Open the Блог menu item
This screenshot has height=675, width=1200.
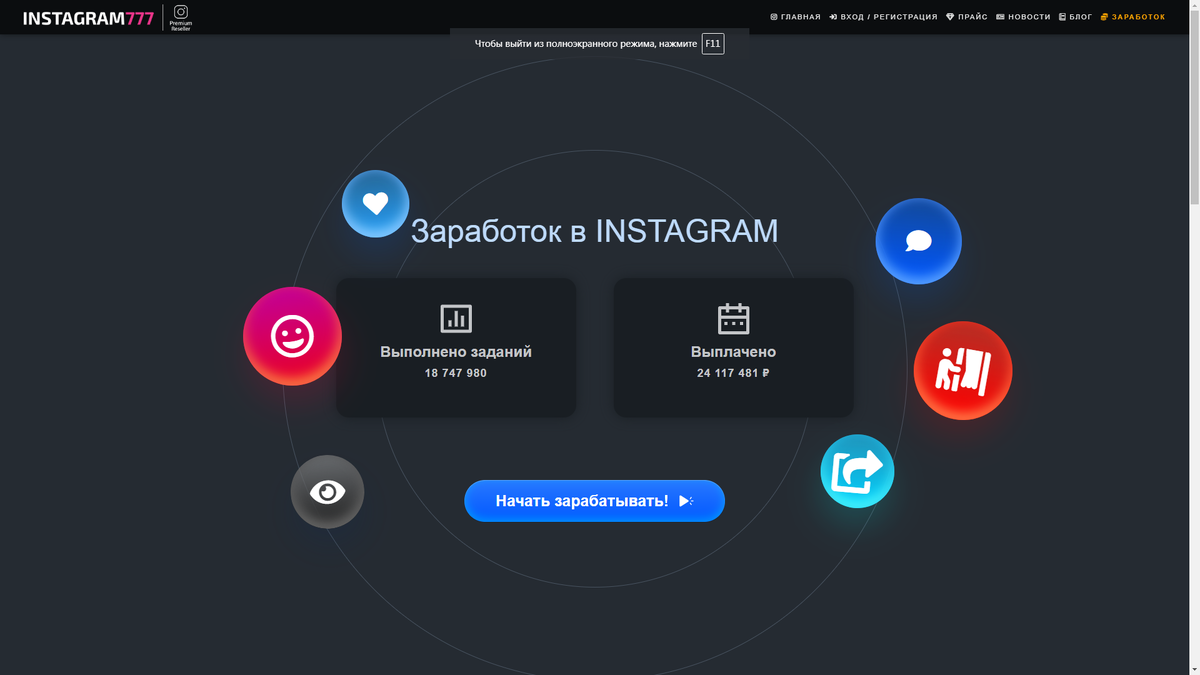pos(1076,17)
